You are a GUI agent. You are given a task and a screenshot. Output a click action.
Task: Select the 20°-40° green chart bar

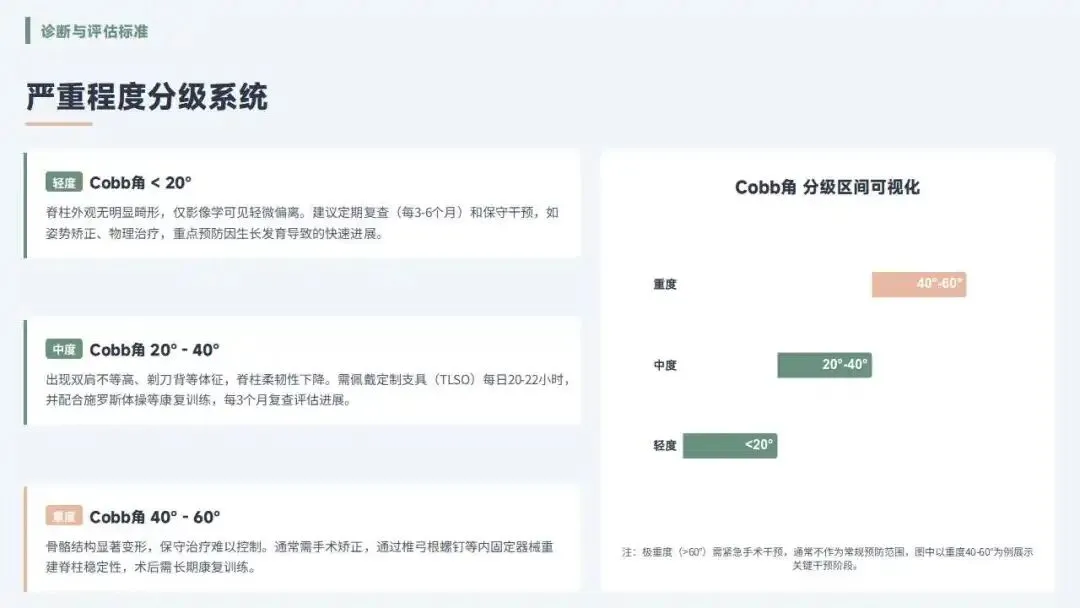[824, 365]
